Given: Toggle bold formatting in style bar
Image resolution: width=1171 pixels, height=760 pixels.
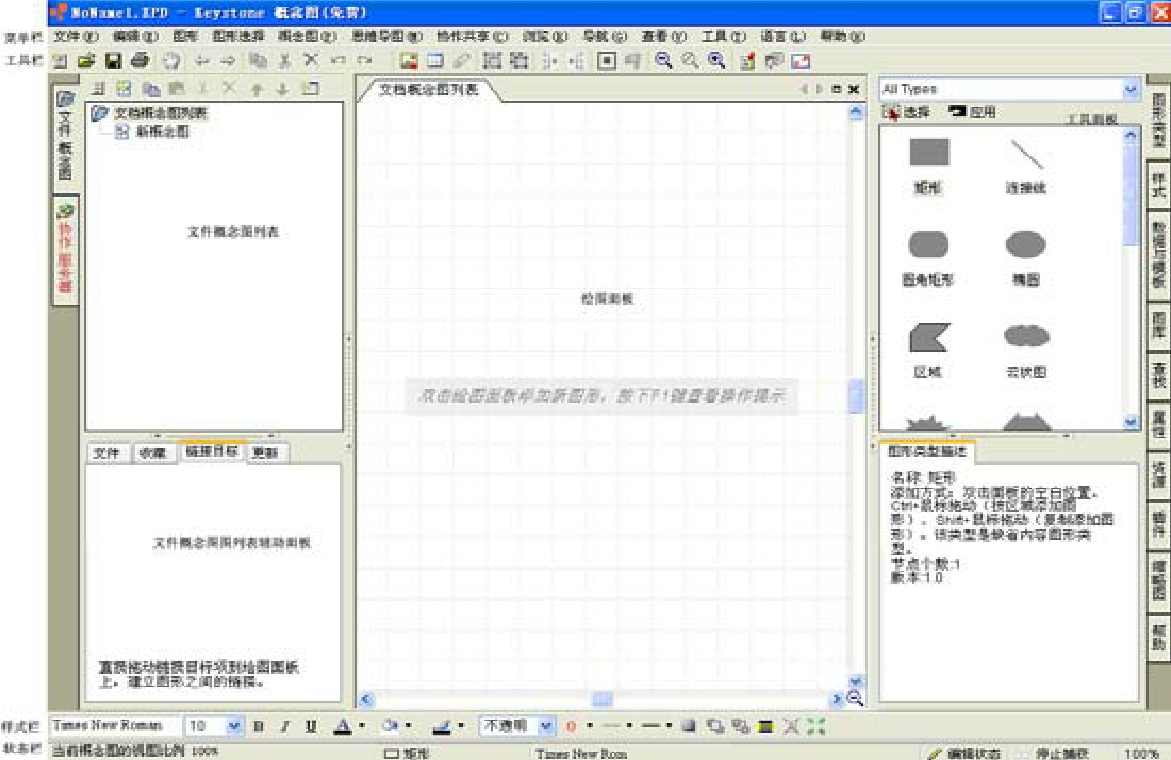Looking at the screenshot, I should [x=258, y=726].
